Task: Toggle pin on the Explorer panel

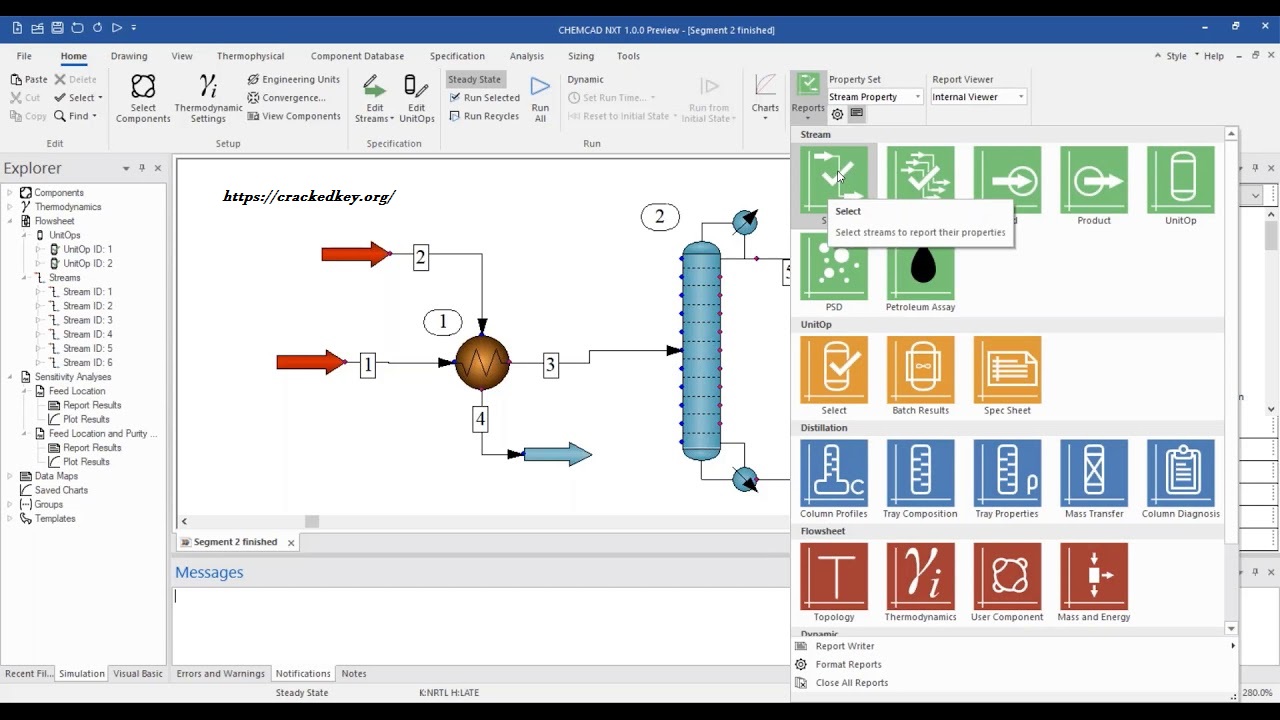Action: tap(142, 168)
